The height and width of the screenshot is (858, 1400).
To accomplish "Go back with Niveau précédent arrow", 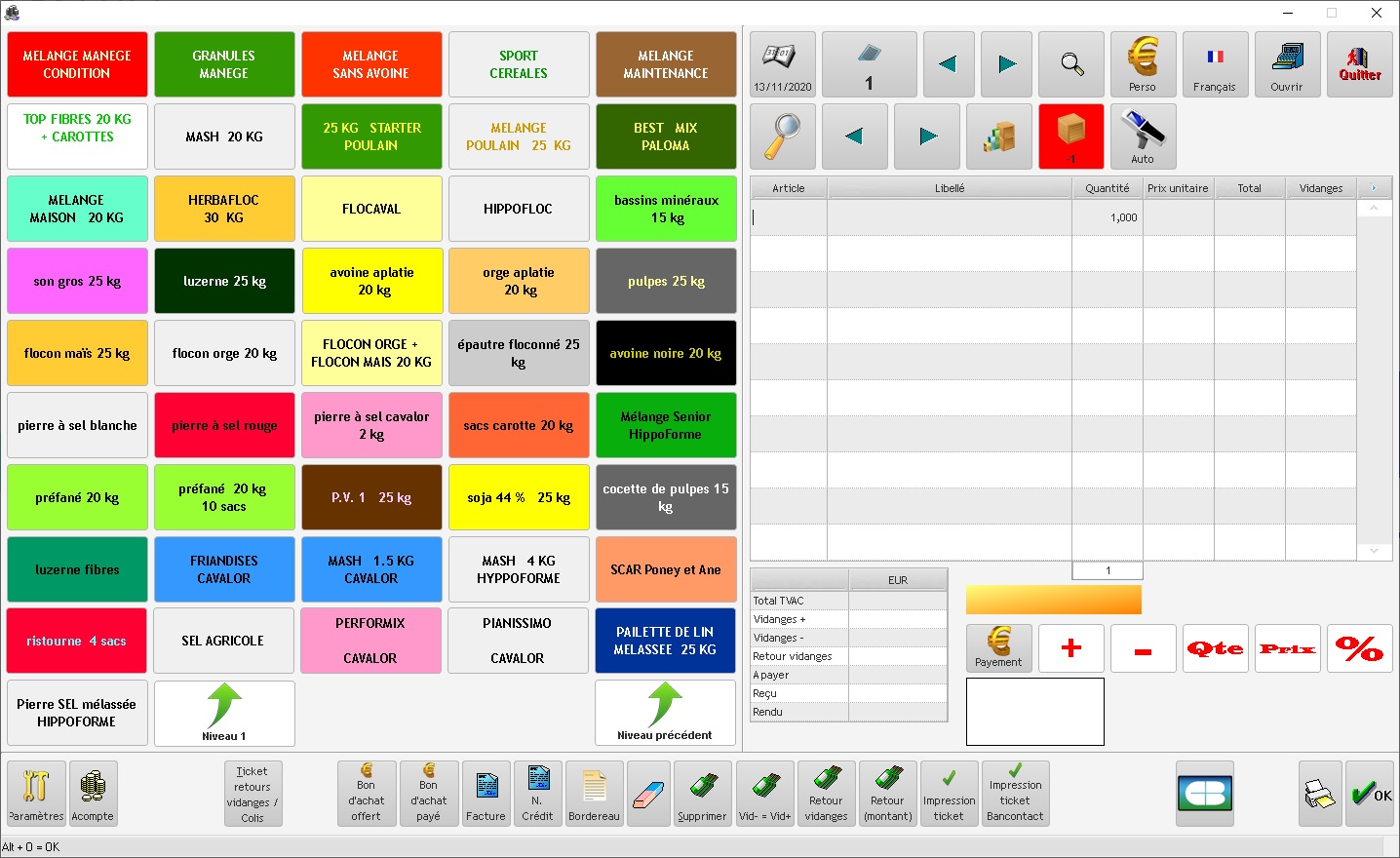I will pyautogui.click(x=665, y=713).
